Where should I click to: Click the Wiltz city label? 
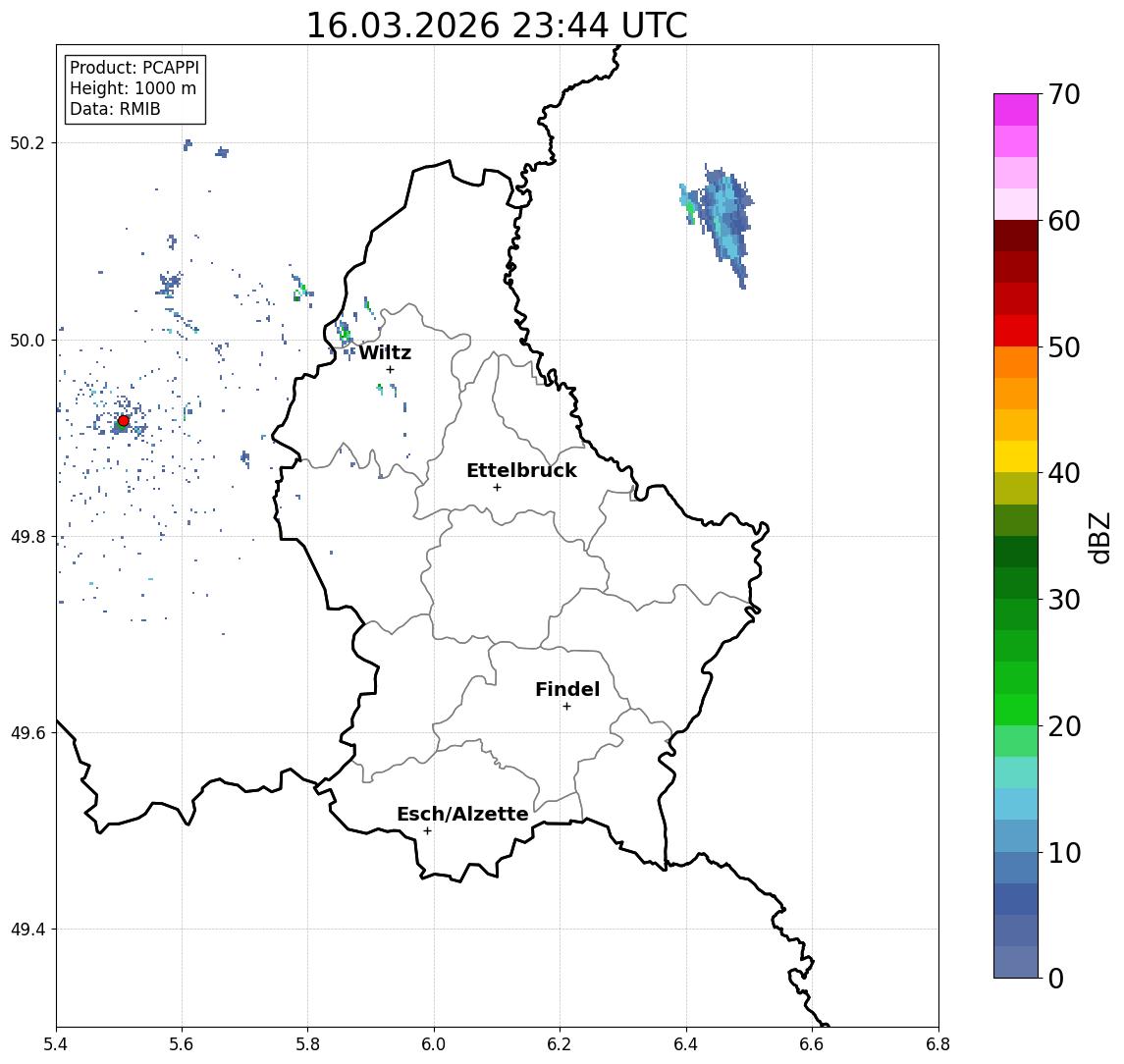(385, 352)
